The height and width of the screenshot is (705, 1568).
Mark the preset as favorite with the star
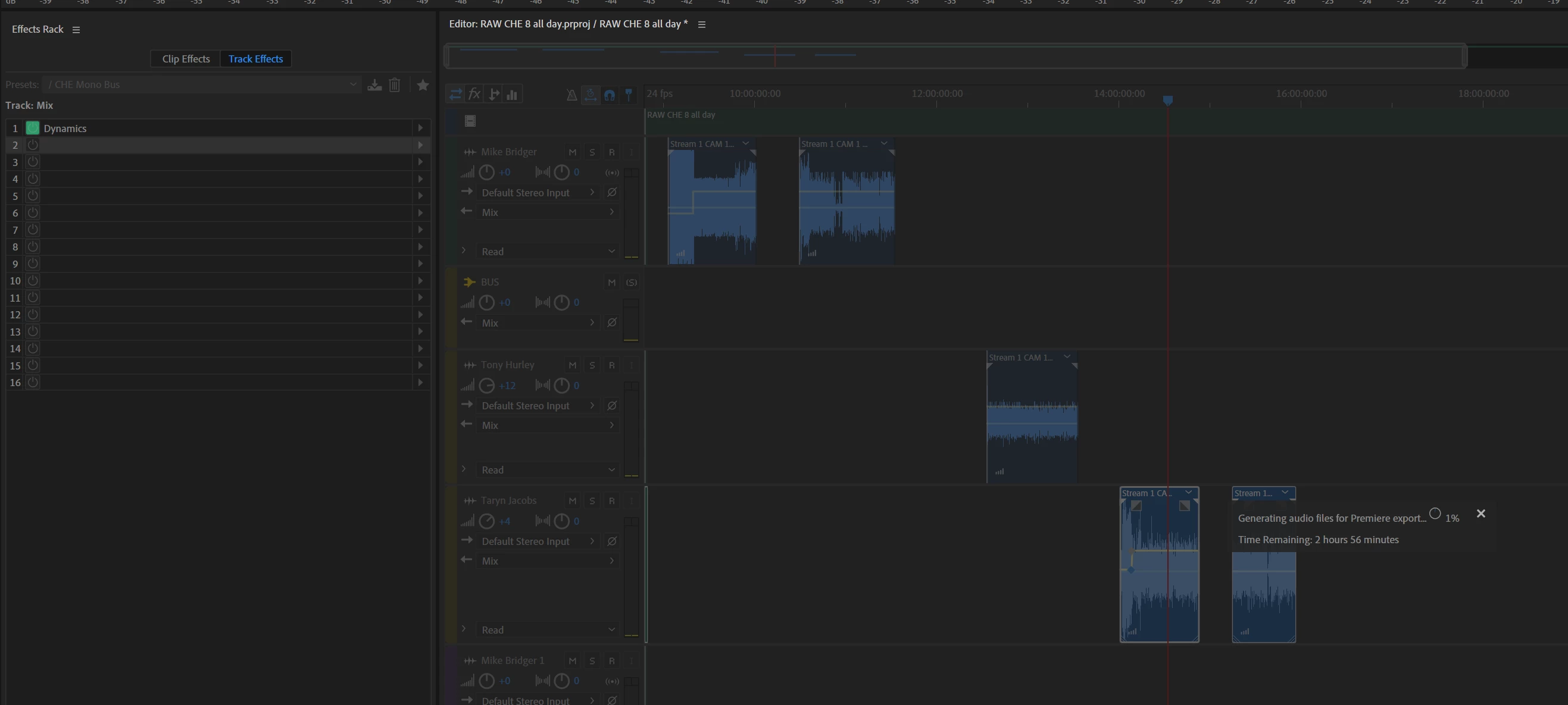[423, 84]
